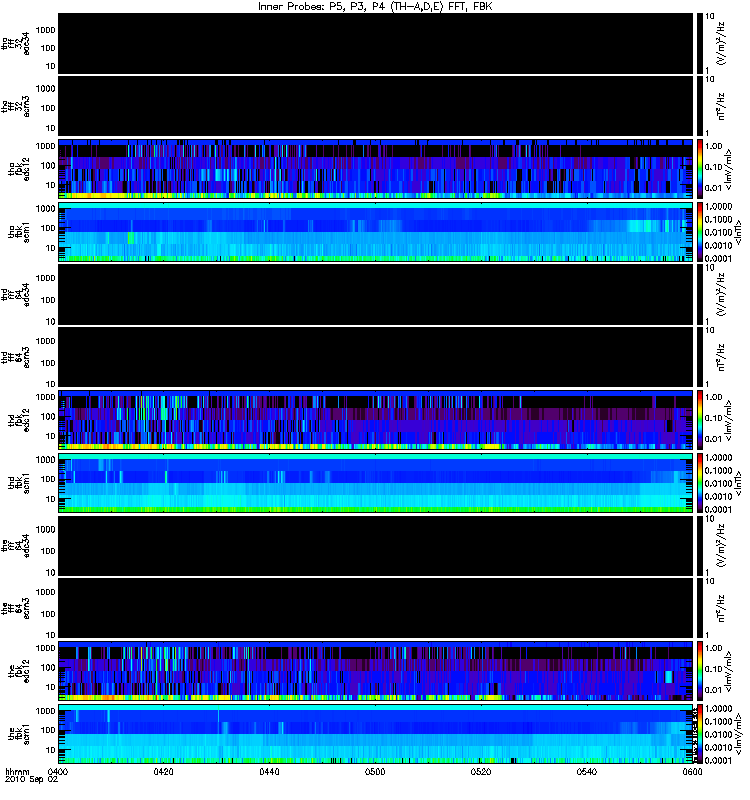Click the black color bar beside tha fff edc34
750x800 pixels.
tap(700, 43)
